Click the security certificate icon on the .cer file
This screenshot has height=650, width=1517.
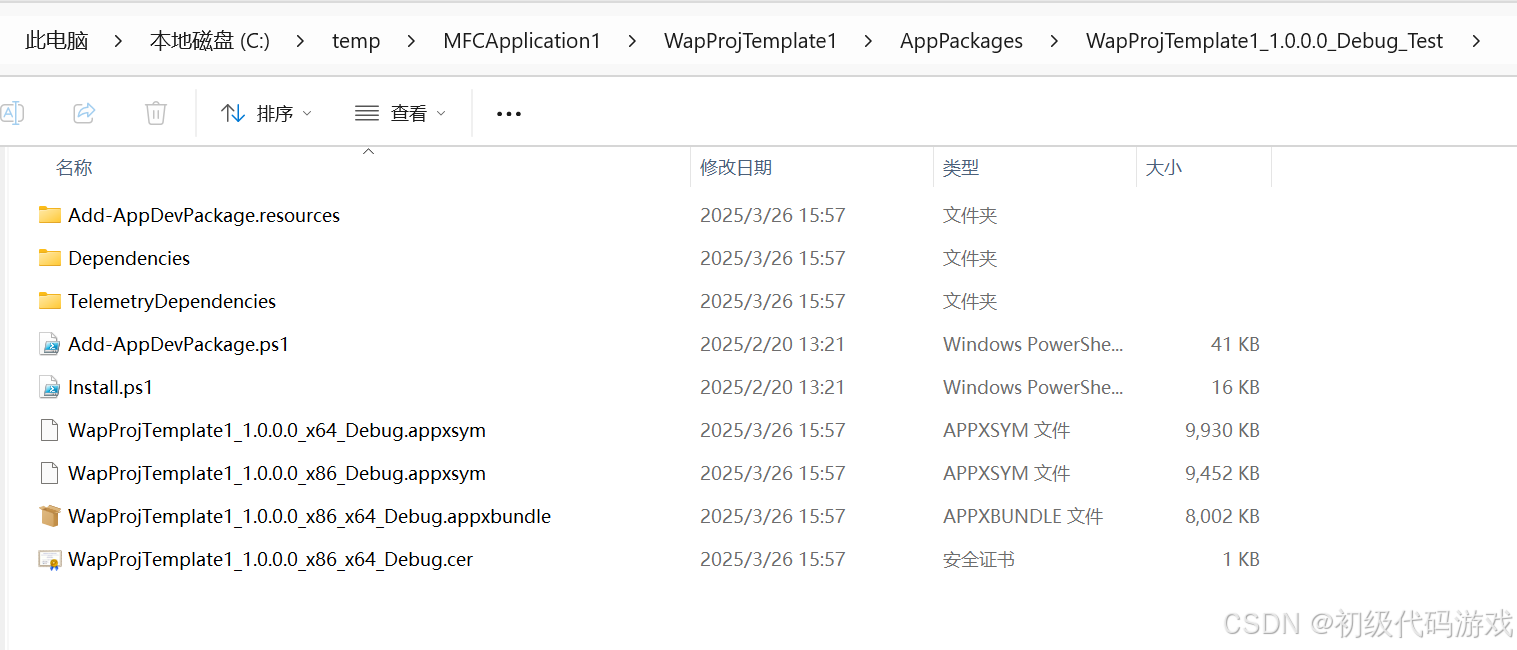click(50, 559)
